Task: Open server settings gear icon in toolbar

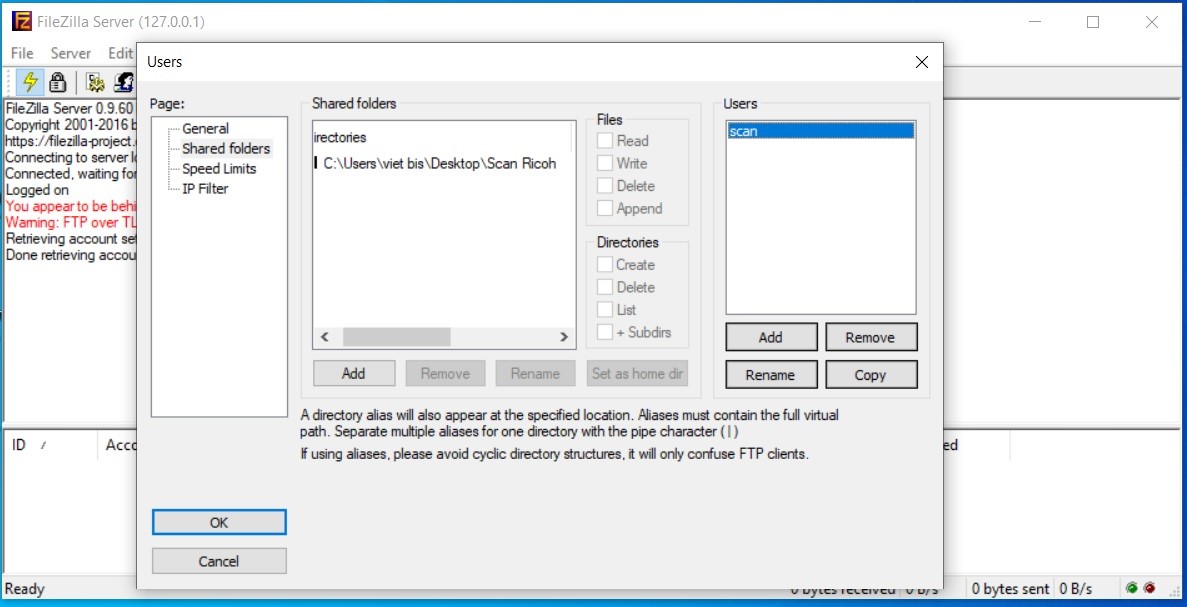Action: click(x=95, y=82)
